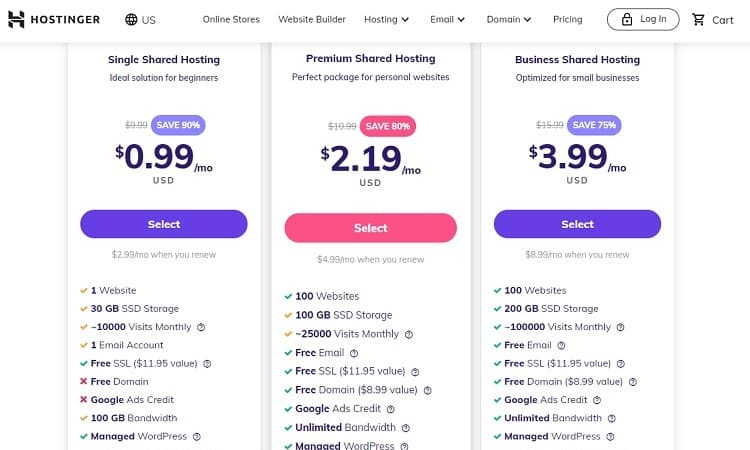
Task: Open Website Builder in navigation
Action: pyautogui.click(x=312, y=20)
